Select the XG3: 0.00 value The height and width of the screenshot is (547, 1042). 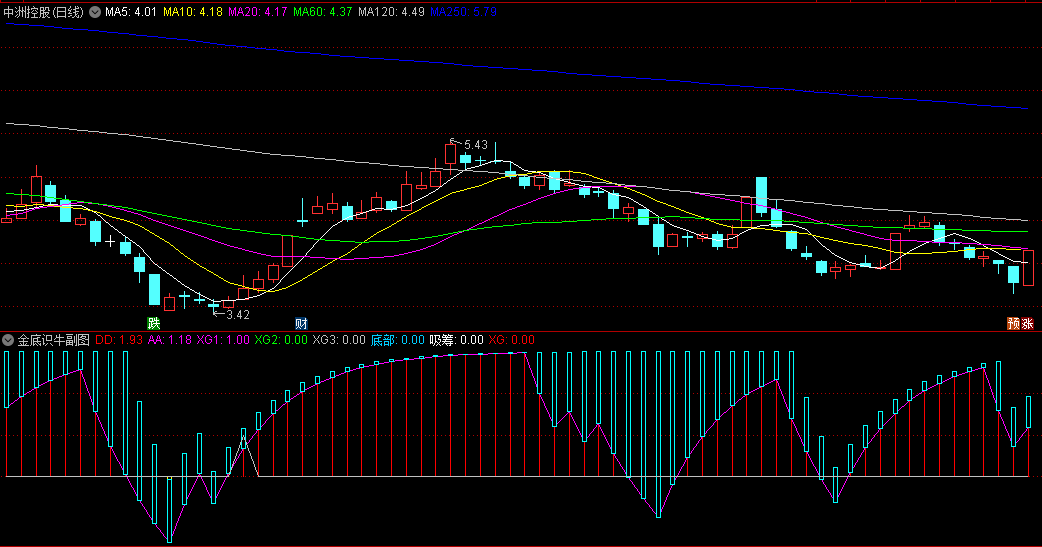coord(339,340)
